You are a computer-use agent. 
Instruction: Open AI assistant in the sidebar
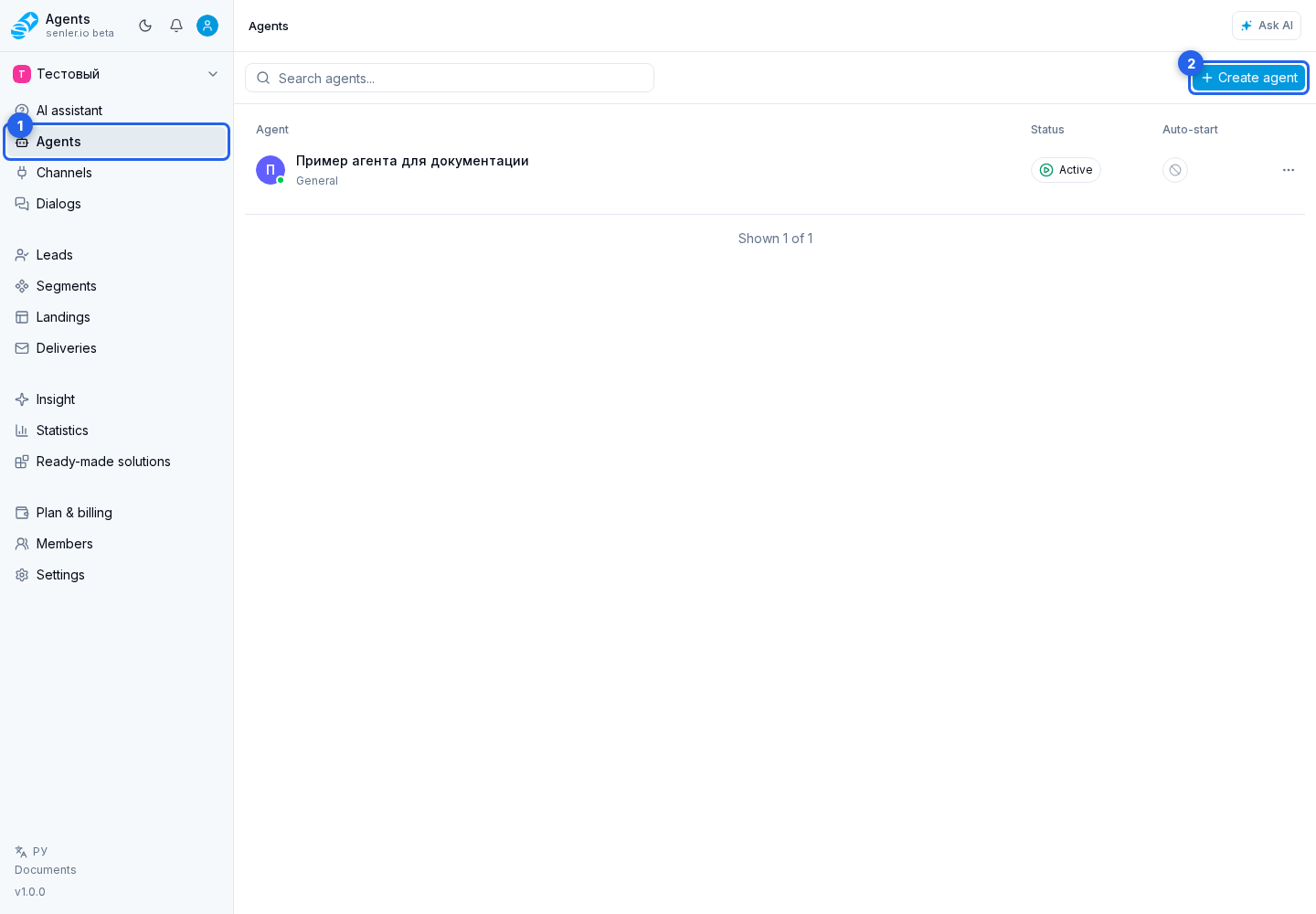pos(117,111)
